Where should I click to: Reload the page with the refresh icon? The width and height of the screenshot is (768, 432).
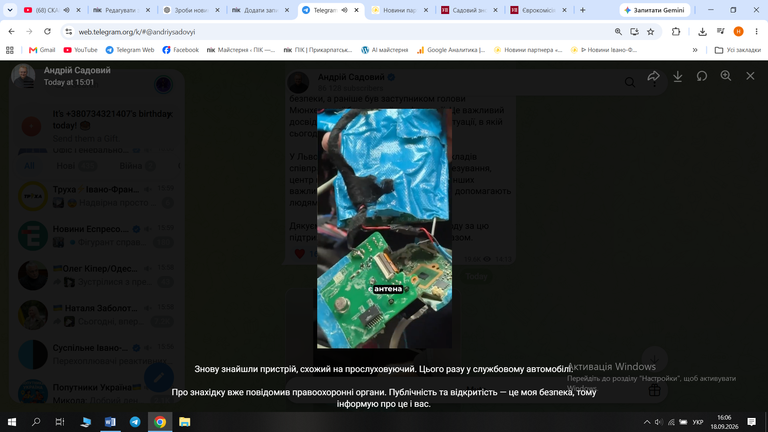point(48,31)
